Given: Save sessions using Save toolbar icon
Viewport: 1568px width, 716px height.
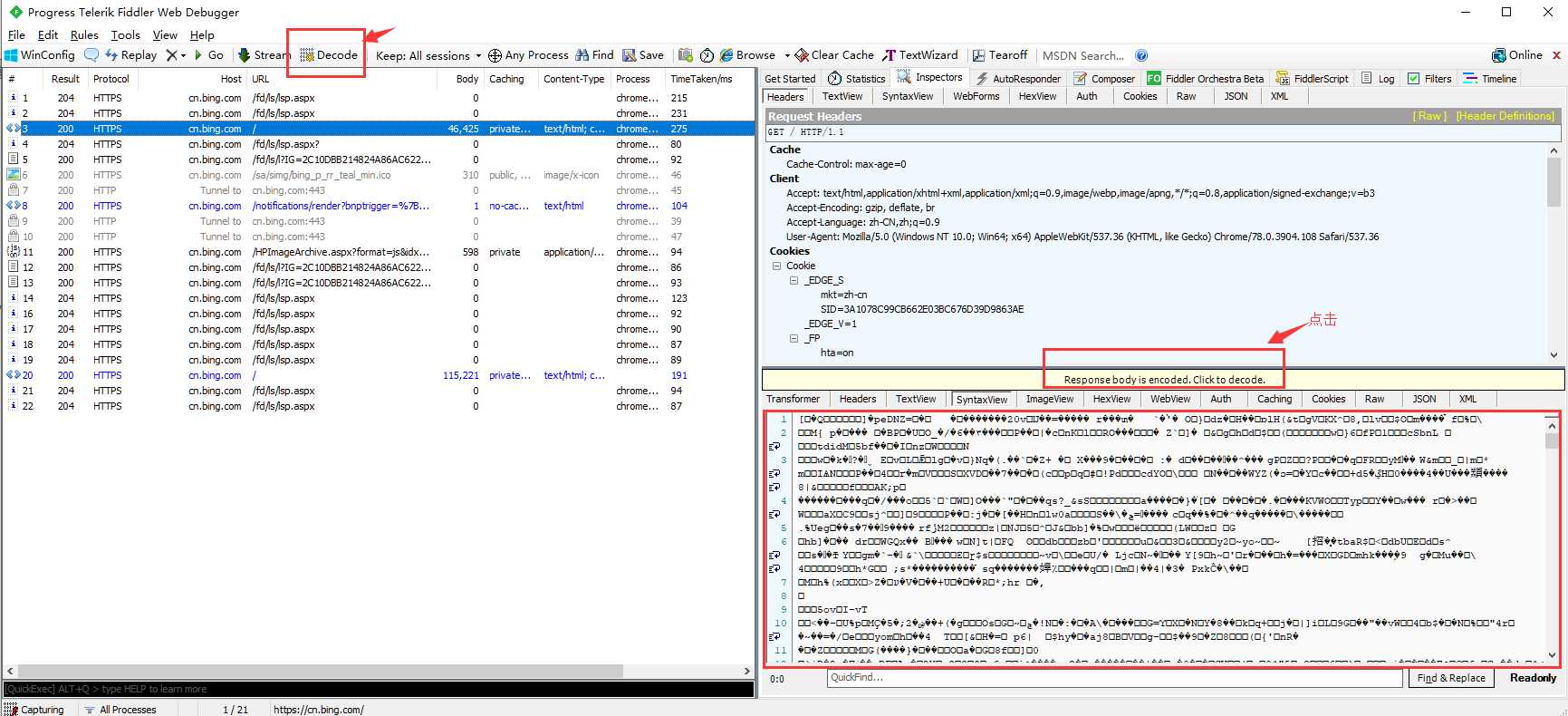Looking at the screenshot, I should pyautogui.click(x=643, y=55).
